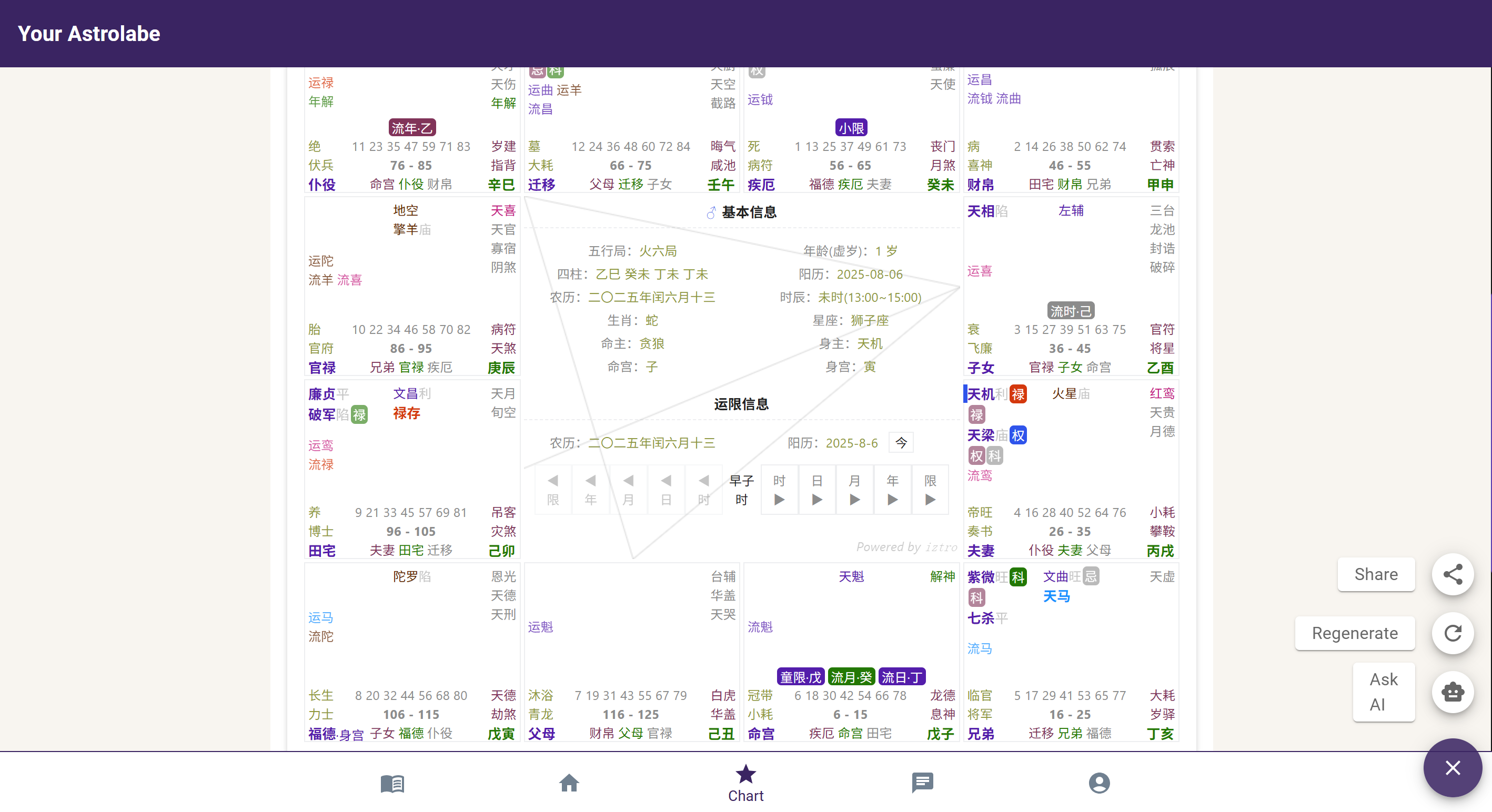The image size is (1492, 812).
Task: Open the chat message icon tab
Action: tap(922, 783)
